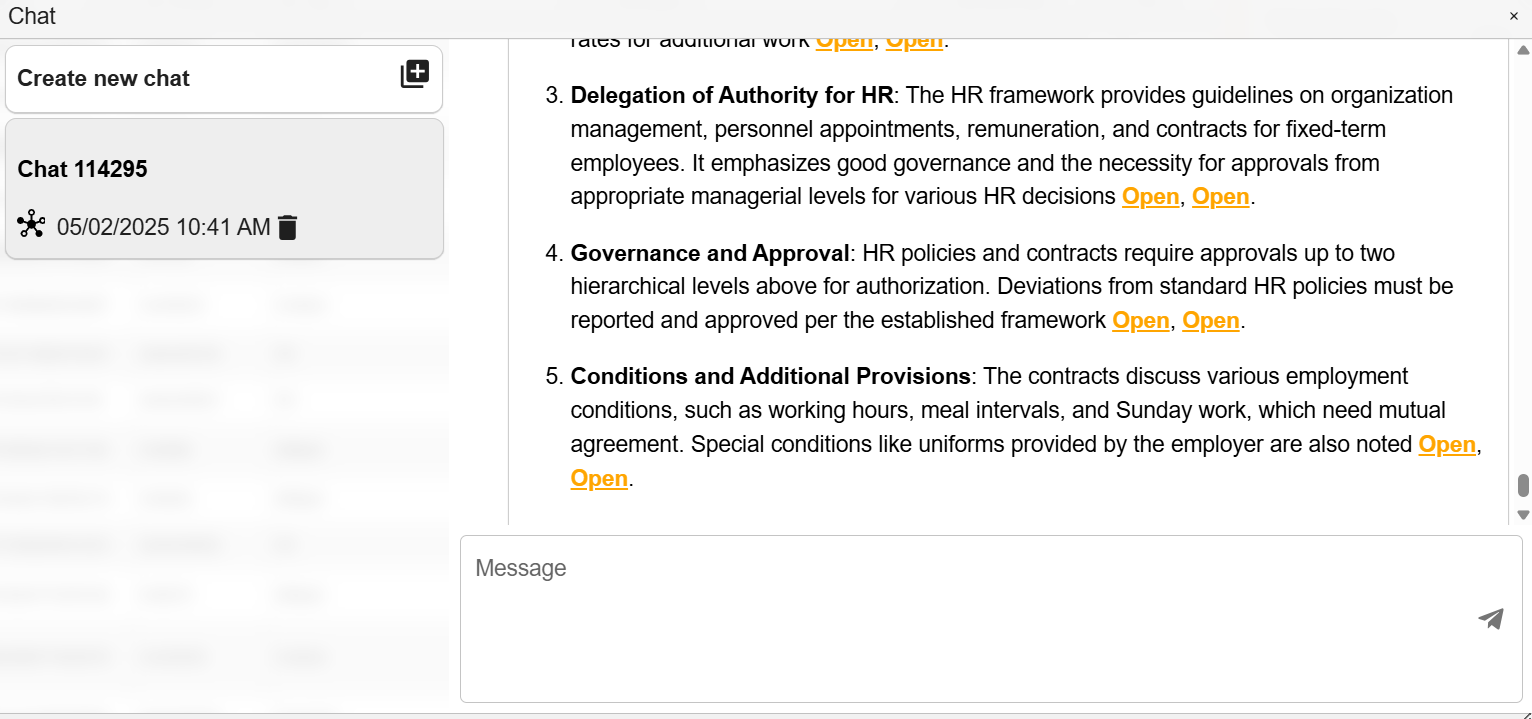The image size is (1532, 719).
Task: Open second source link after 'rates for additional work'
Action: 914,41
